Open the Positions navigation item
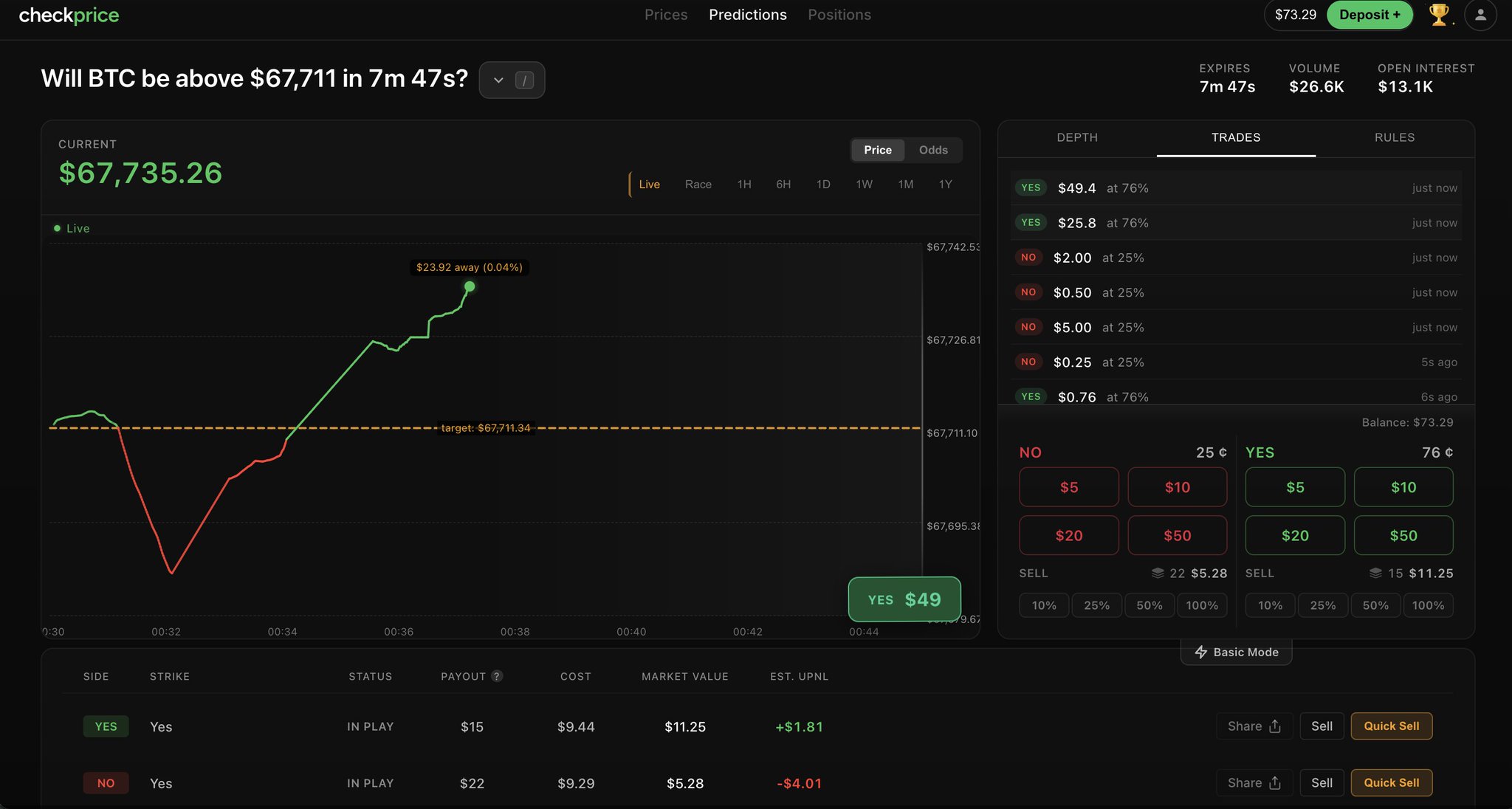The height and width of the screenshot is (809, 1512). coord(839,15)
